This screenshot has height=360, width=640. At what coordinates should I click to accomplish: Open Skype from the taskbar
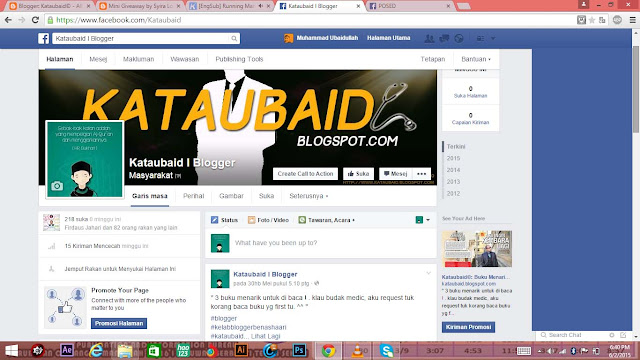(386, 351)
